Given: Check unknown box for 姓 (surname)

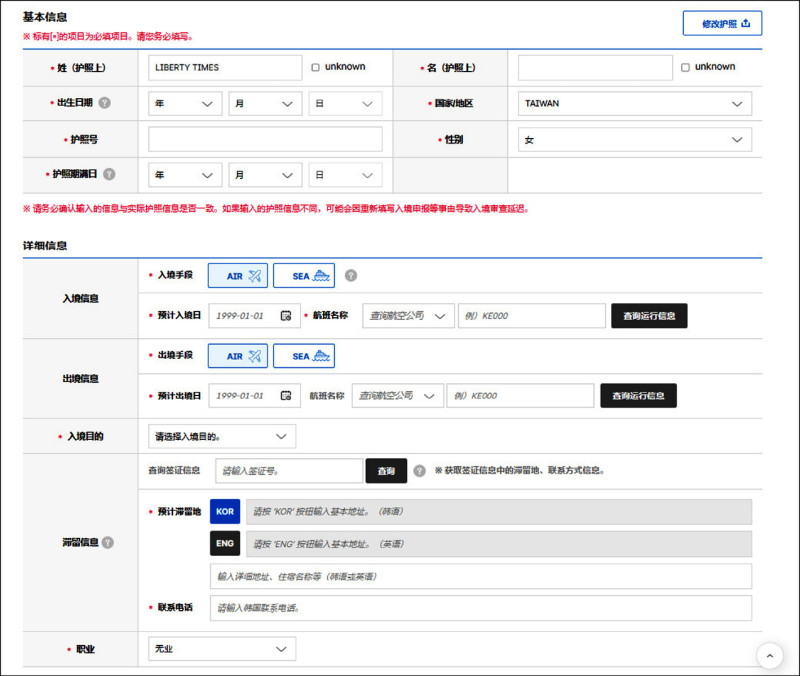Looking at the screenshot, I should pyautogui.click(x=316, y=67).
